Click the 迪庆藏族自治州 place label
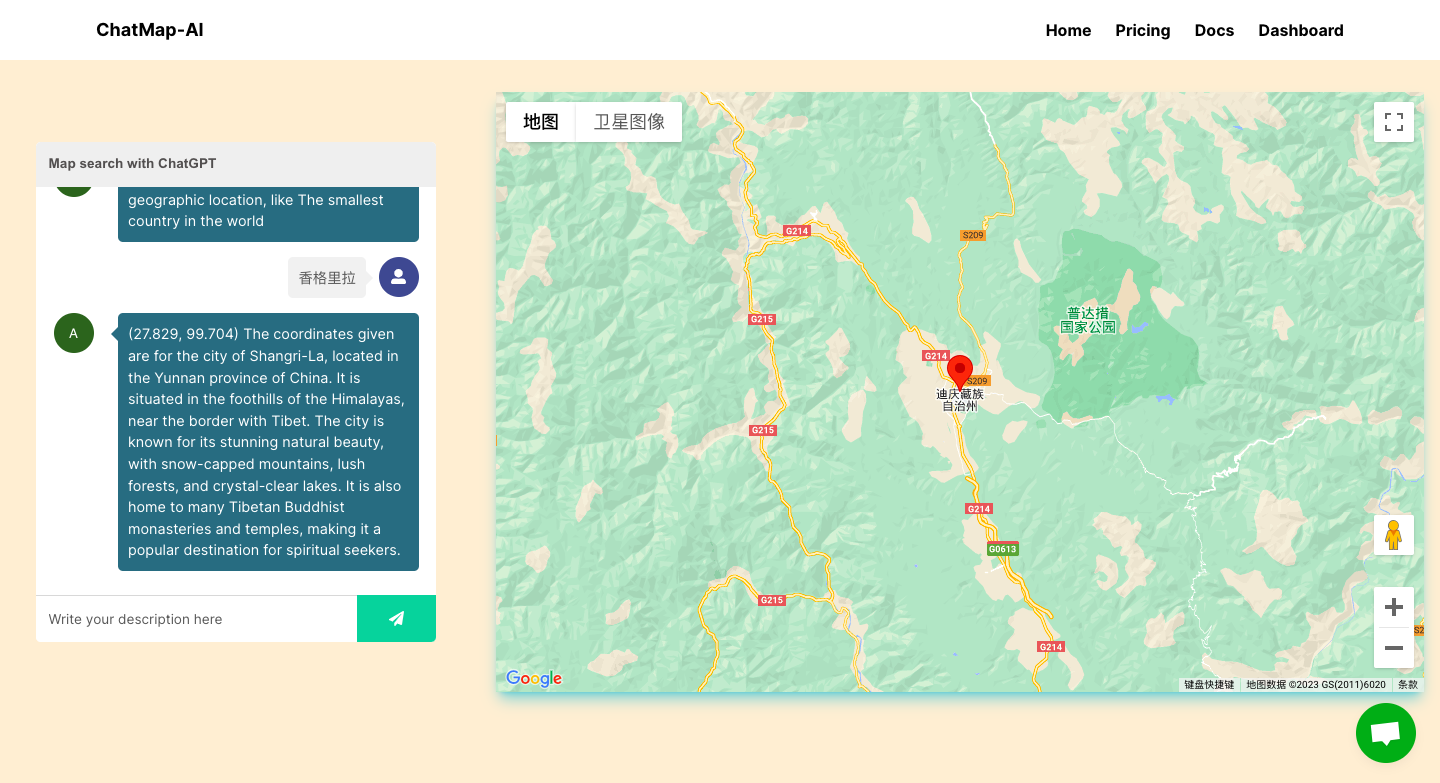This screenshot has height=783, width=1440. point(960,400)
